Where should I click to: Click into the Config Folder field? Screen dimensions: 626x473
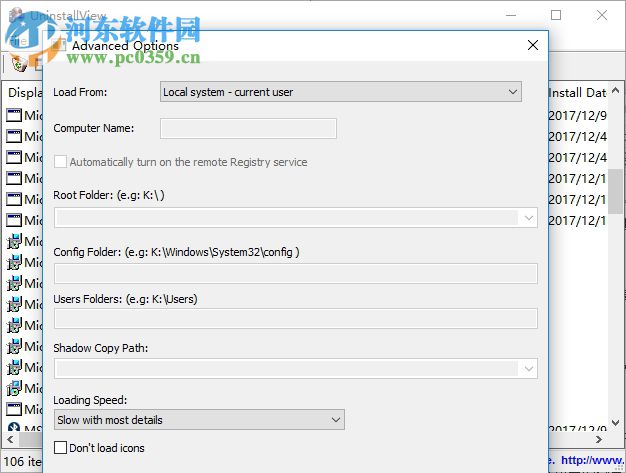click(295, 274)
